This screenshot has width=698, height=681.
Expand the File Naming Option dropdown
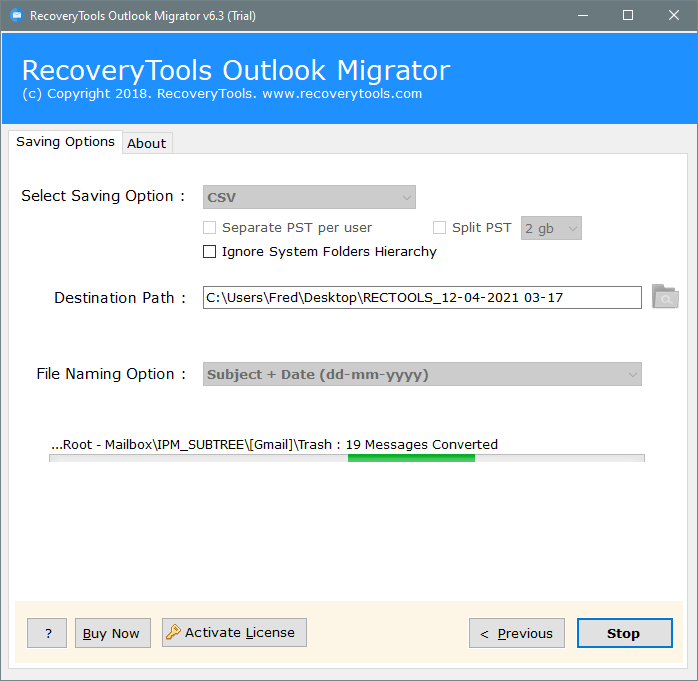pos(422,374)
